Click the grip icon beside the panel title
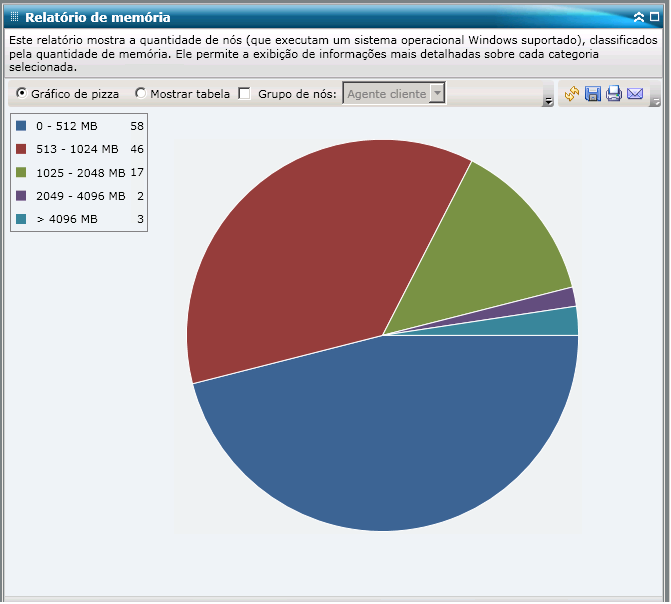The height and width of the screenshot is (604, 671). pos(14,17)
